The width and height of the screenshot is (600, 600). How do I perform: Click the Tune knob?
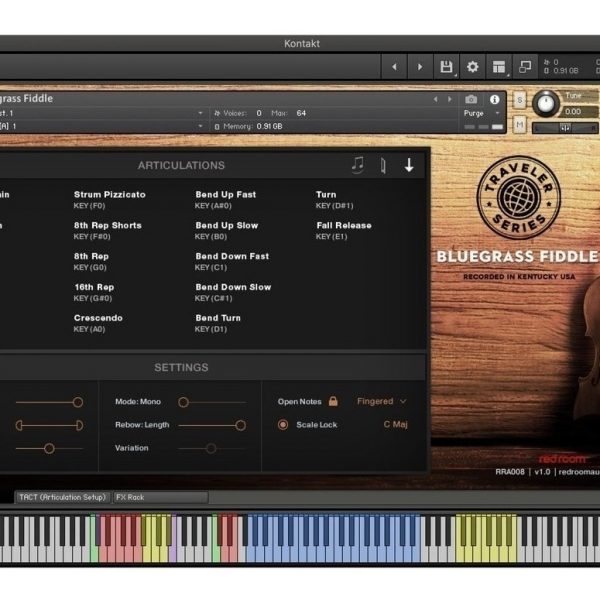pyautogui.click(x=546, y=103)
